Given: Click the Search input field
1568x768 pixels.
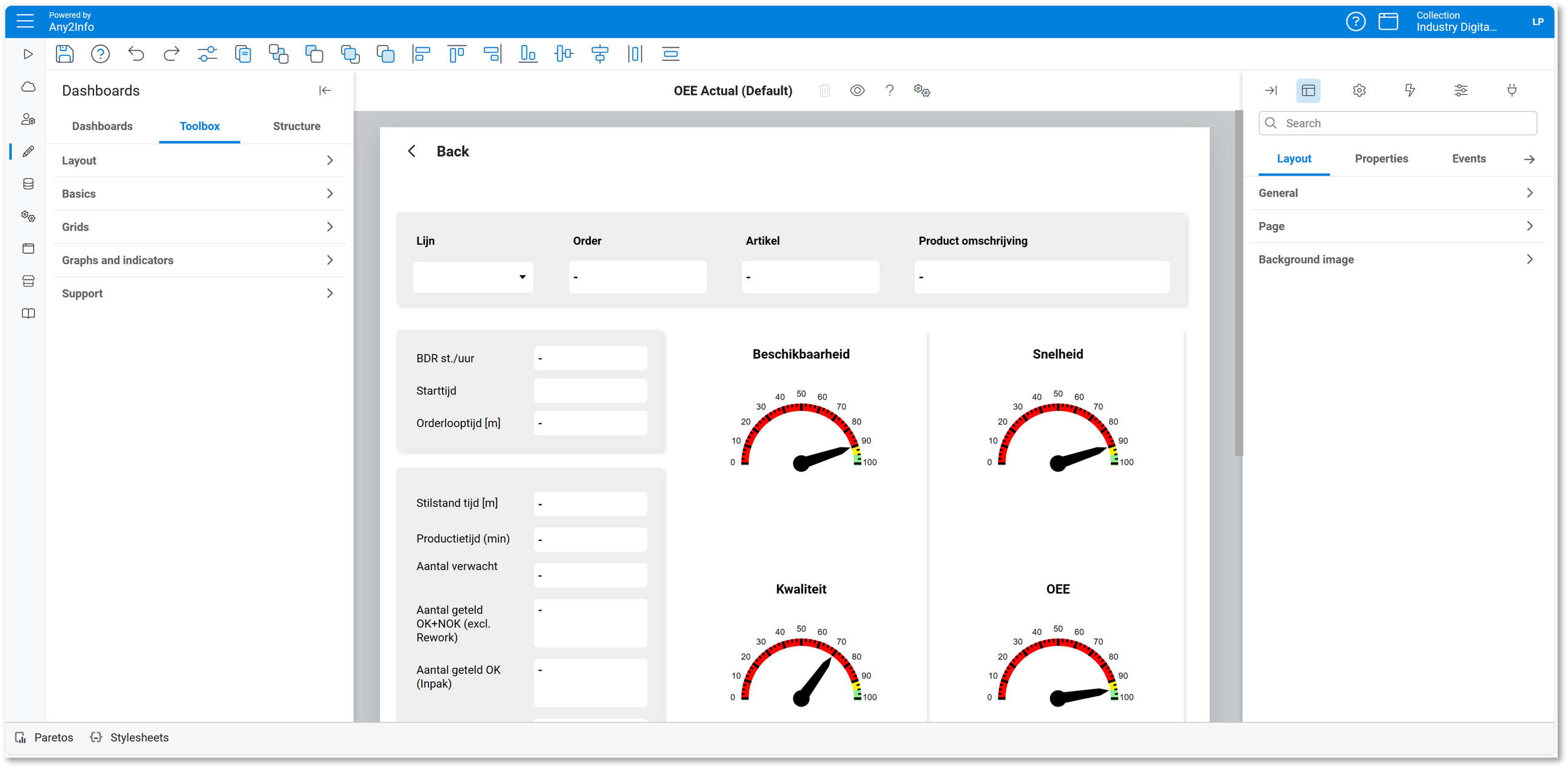Looking at the screenshot, I should click(1406, 123).
